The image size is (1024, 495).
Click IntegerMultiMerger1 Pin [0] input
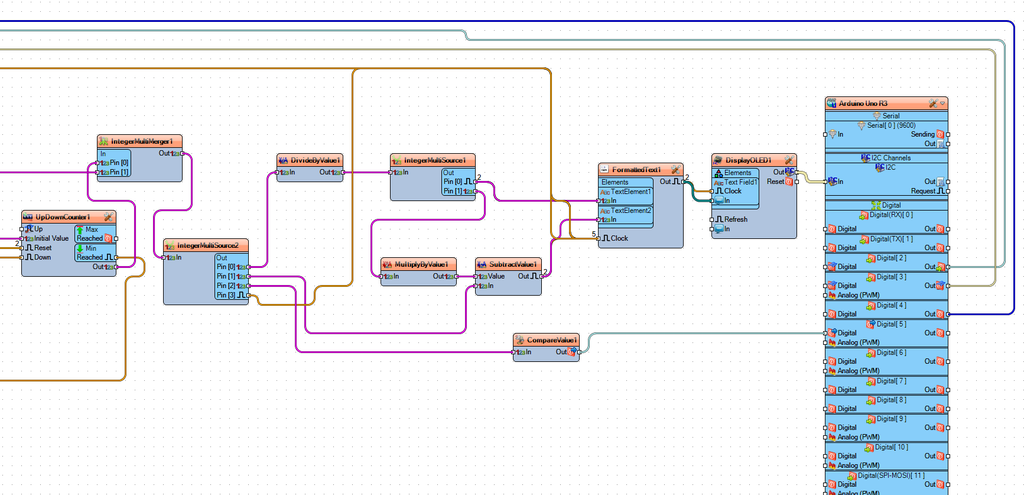pyautogui.click(x=98, y=163)
